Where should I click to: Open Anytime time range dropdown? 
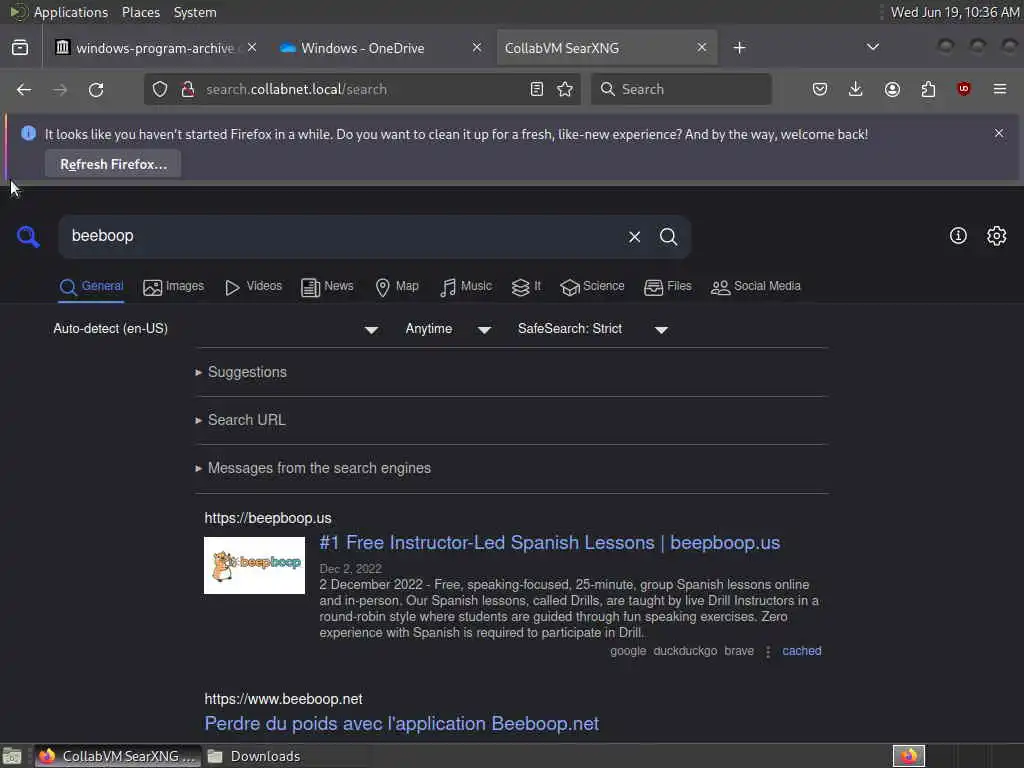[449, 328]
